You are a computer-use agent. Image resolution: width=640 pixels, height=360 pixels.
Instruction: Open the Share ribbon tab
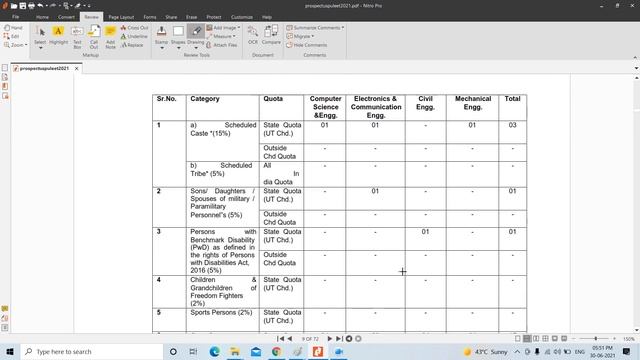pos(171,17)
